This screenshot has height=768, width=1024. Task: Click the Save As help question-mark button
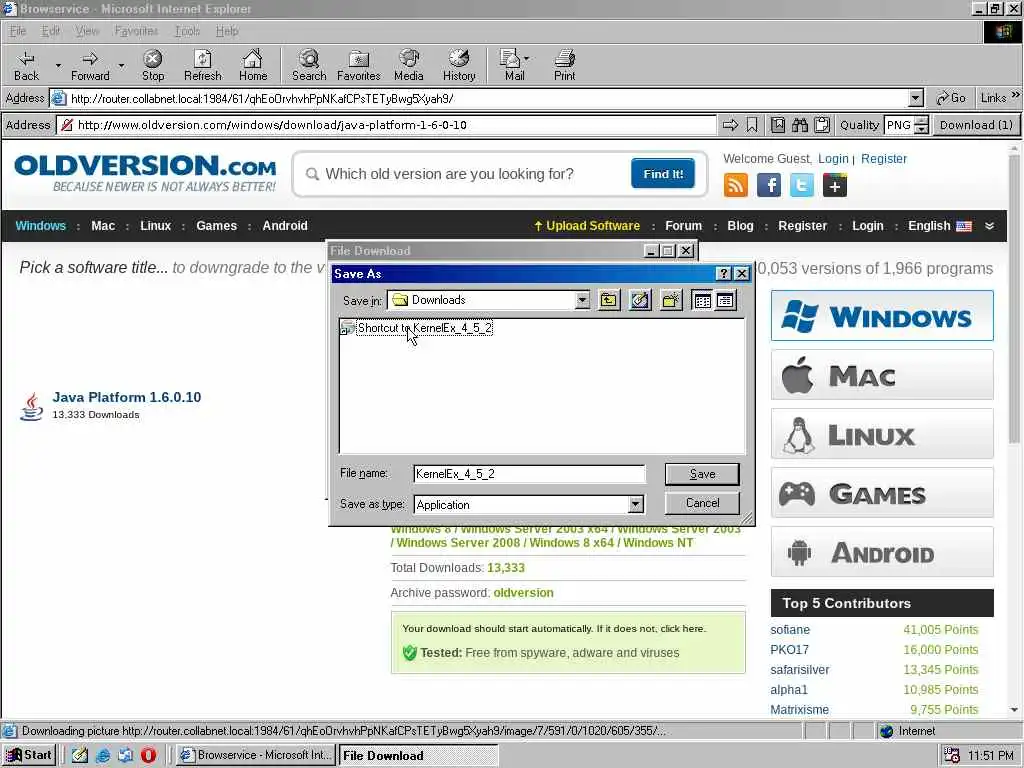[x=724, y=274]
